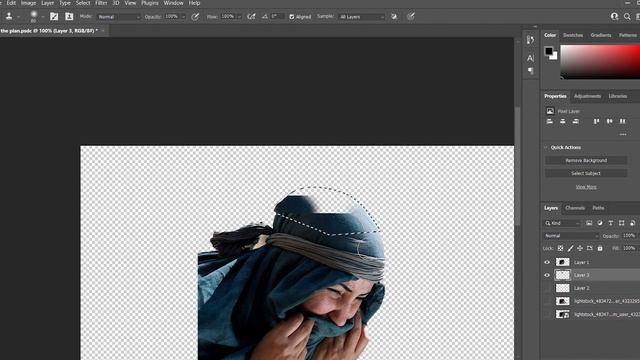Screen dimensions: 640x360
Task: Click the Opacity field in options bar
Action: pos(172,17)
